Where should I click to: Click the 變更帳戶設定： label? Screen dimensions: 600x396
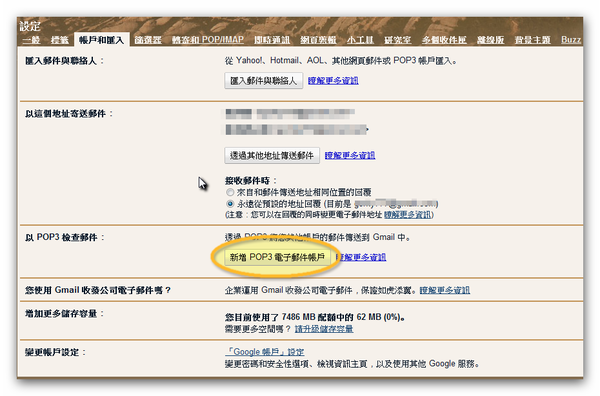coord(55,352)
